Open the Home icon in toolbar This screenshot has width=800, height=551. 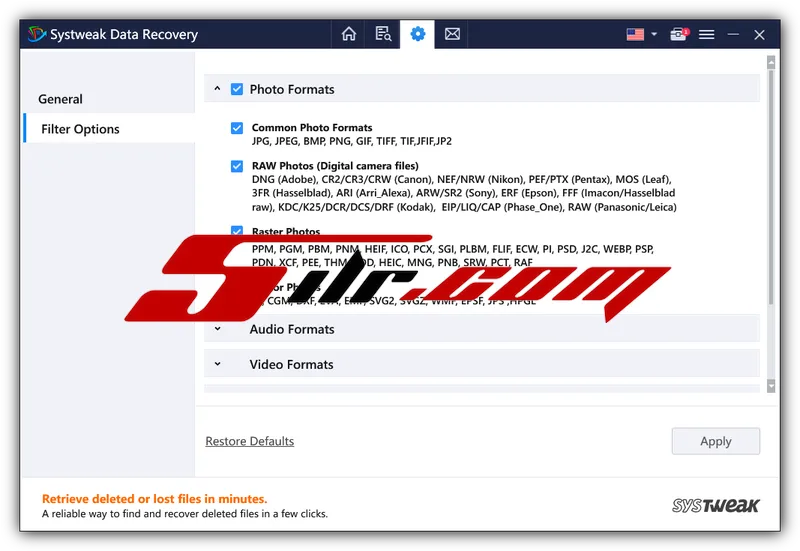[x=349, y=34]
